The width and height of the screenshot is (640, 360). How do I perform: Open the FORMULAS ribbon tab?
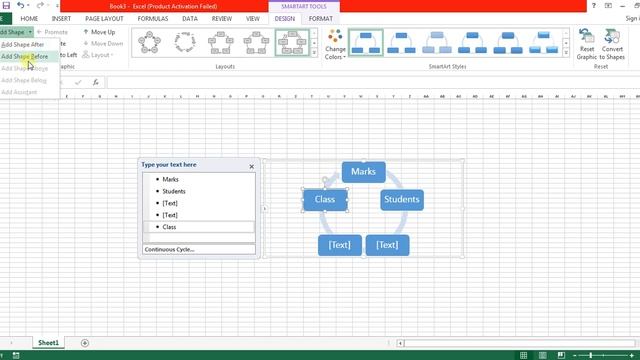tap(153, 19)
